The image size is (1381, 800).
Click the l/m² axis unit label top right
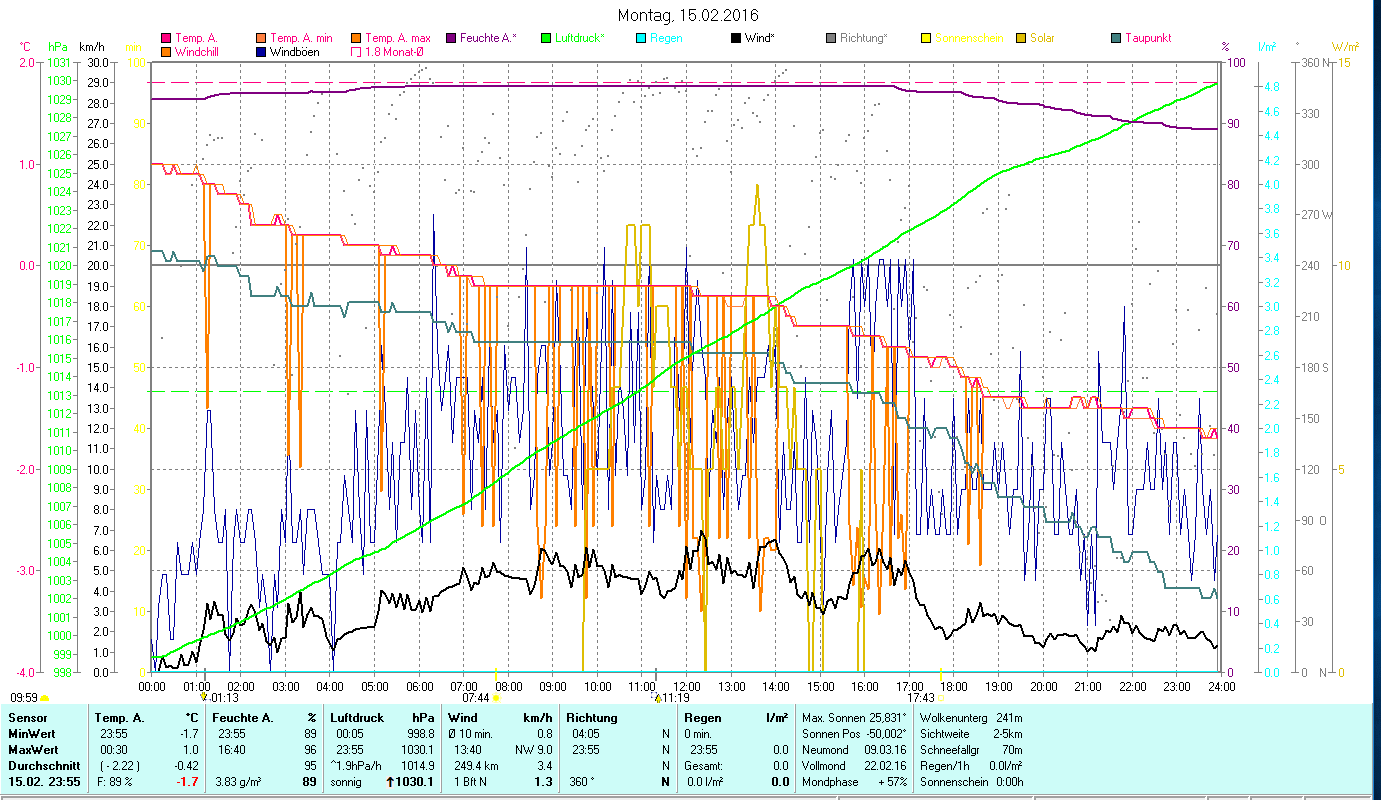coord(1267,47)
